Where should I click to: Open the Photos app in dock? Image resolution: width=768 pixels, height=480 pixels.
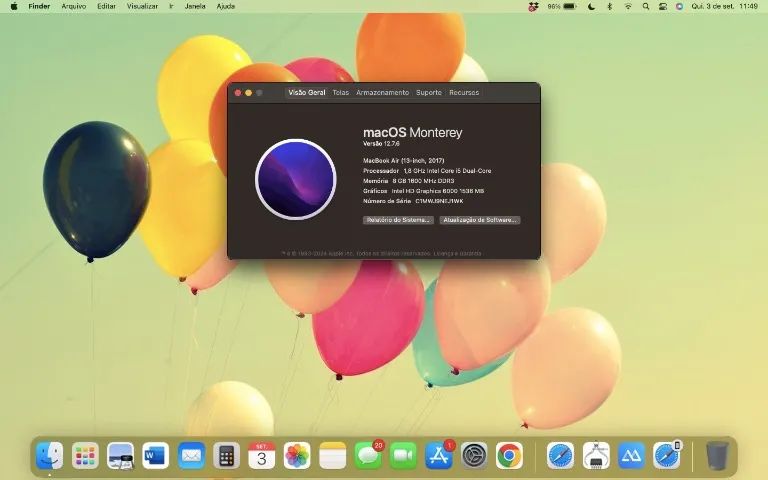pyautogui.click(x=297, y=456)
